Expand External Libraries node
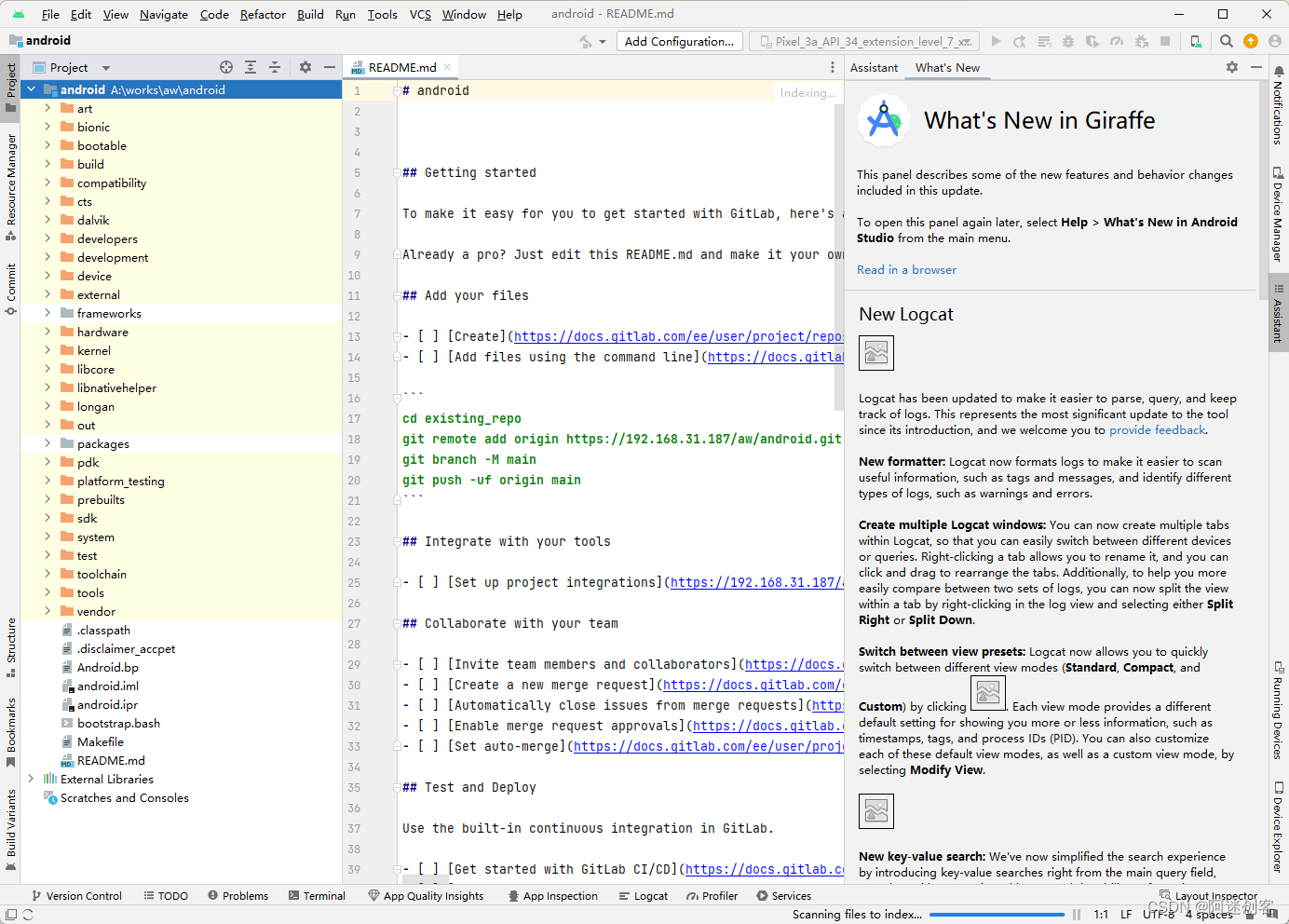The height and width of the screenshot is (924, 1289). [x=31, y=779]
